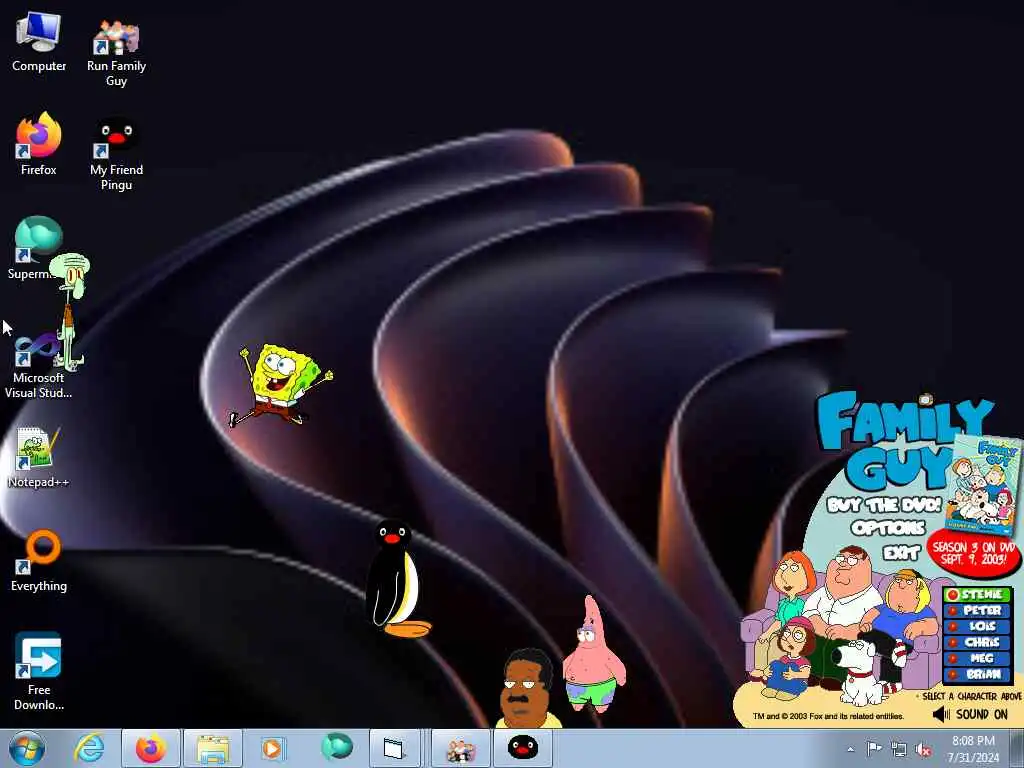Open the Firefox desktop shortcut
Image resolution: width=1024 pixels, height=768 pixels.
tap(39, 144)
